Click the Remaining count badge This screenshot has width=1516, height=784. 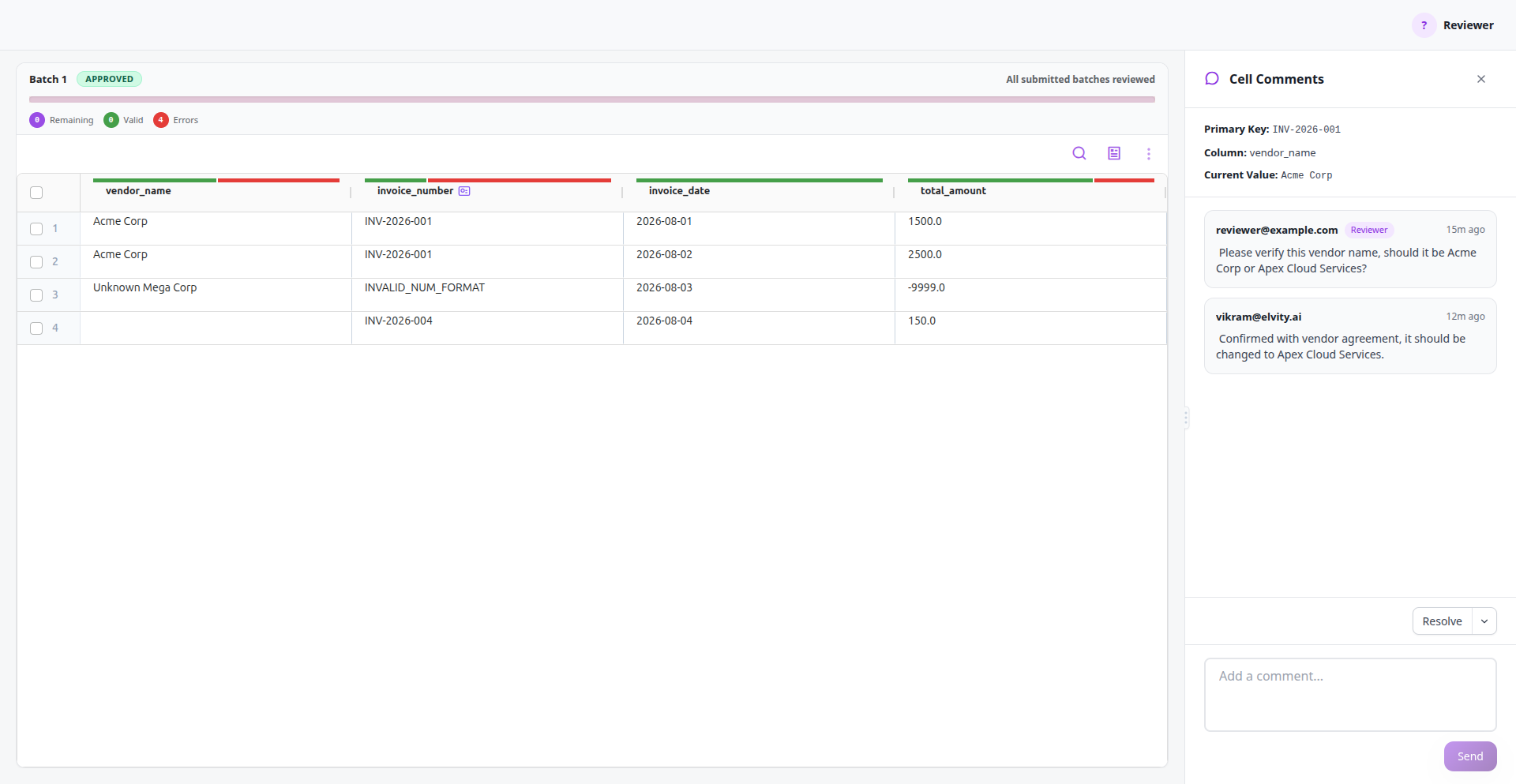point(37,120)
